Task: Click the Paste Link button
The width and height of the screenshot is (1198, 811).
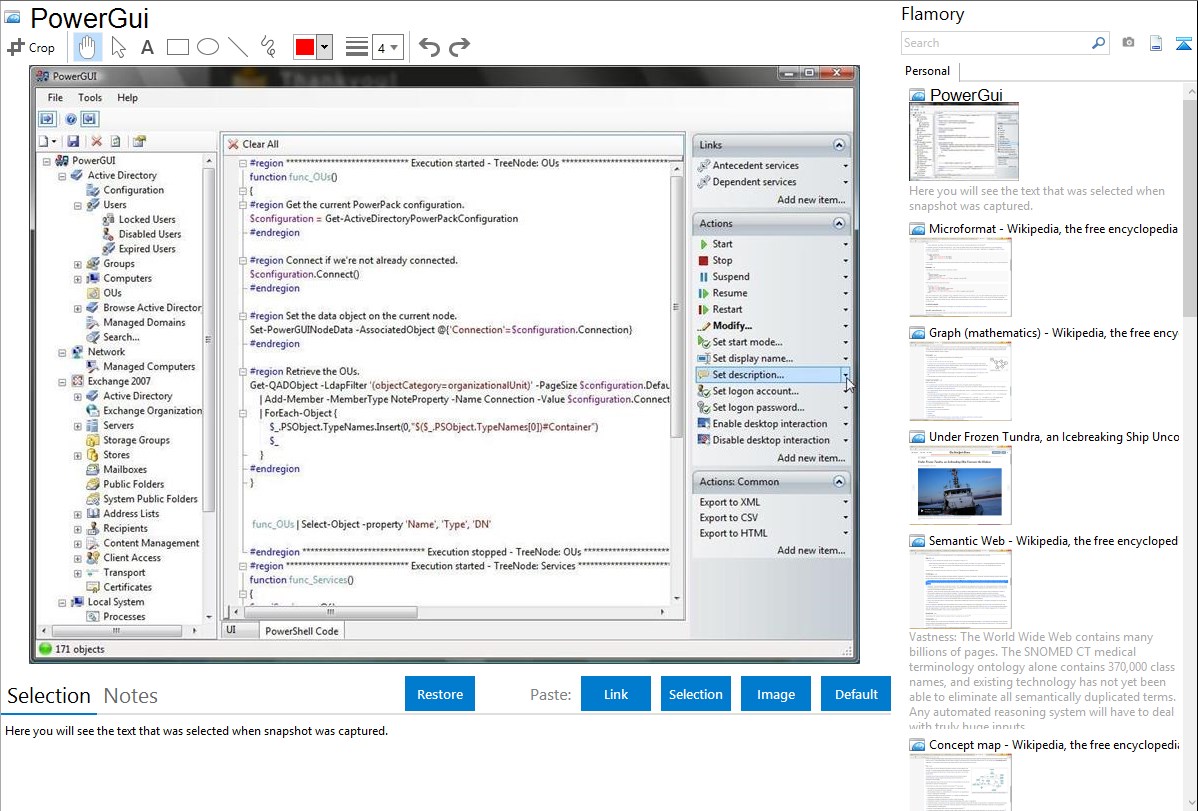Action: [x=616, y=694]
